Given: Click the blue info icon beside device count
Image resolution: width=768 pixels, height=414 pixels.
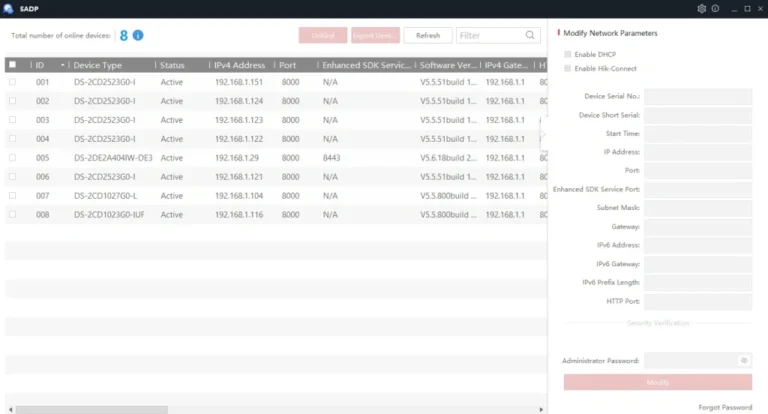Looking at the screenshot, I should pos(138,35).
